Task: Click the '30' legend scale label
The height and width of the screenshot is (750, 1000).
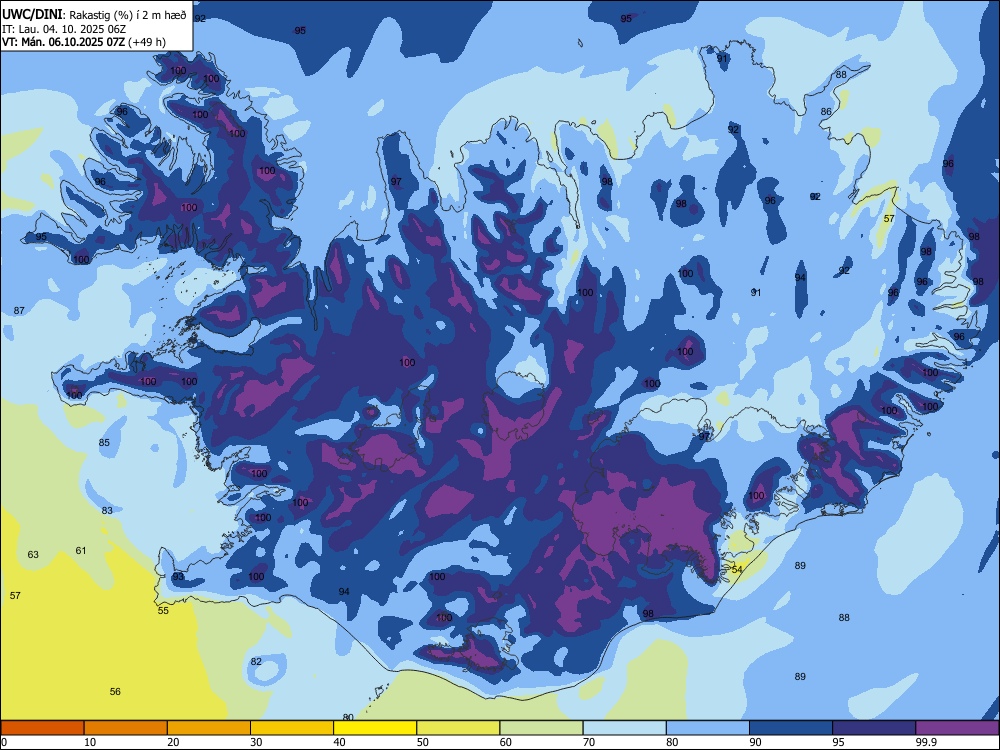Action: 256,742
